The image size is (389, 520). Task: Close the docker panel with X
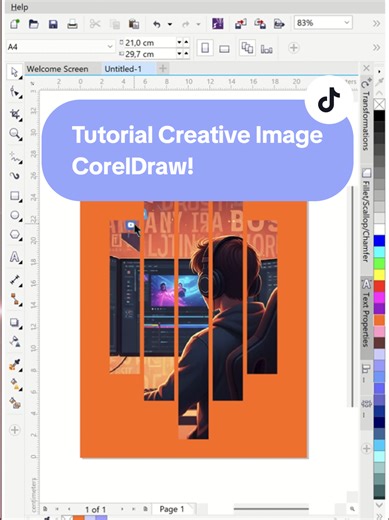click(366, 68)
